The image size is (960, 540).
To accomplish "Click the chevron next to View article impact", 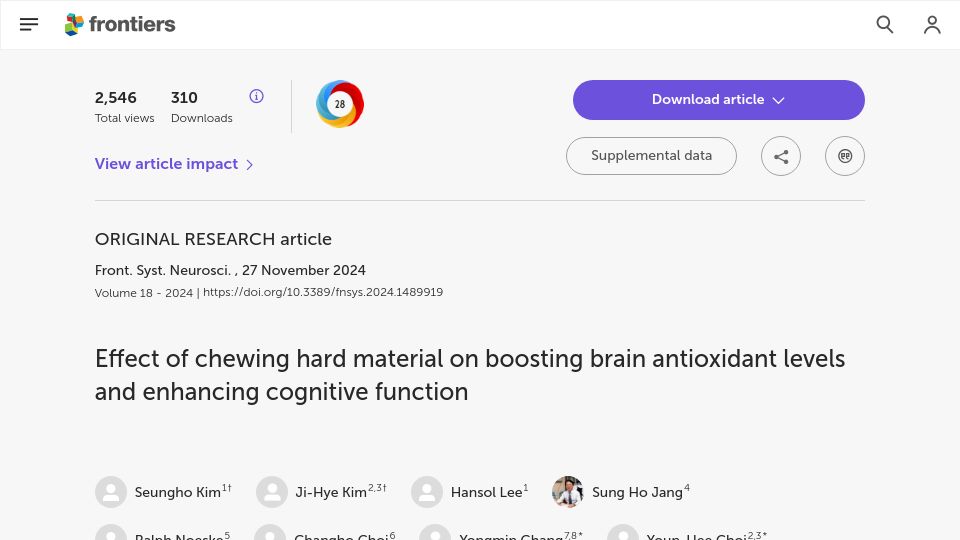I will point(249,165).
